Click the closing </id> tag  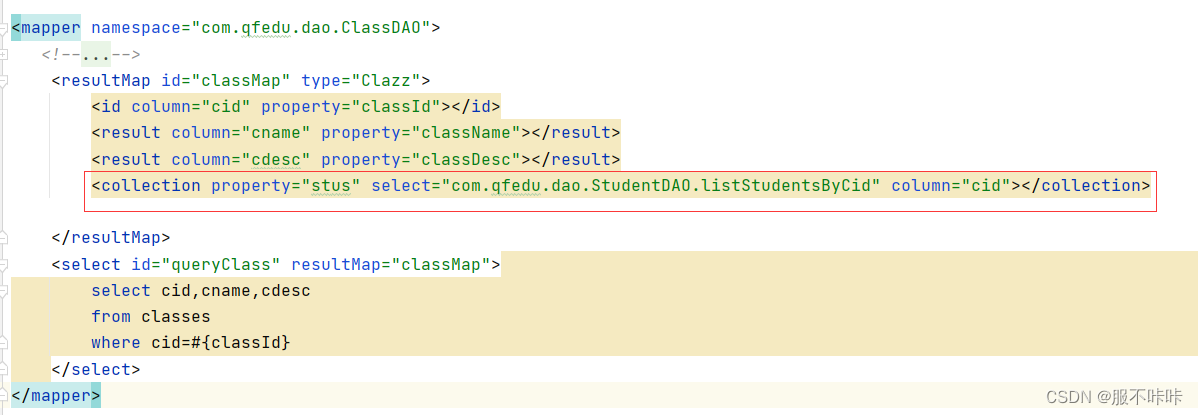475,106
